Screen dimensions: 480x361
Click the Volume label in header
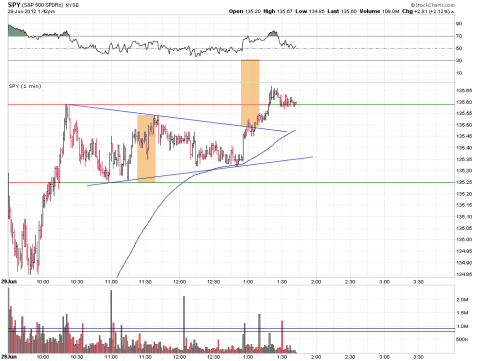370,11
